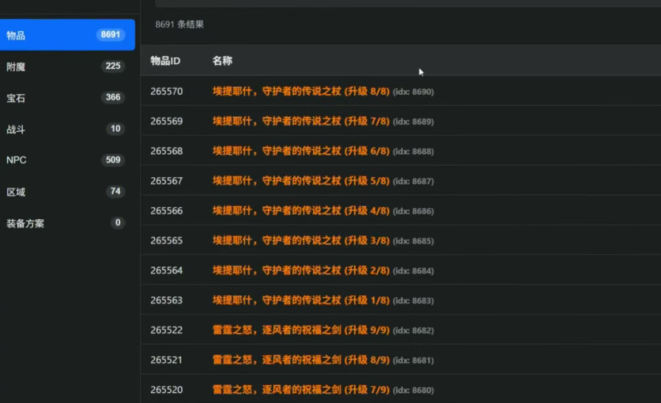
Task: Select the NPC category
Action: 65,160
